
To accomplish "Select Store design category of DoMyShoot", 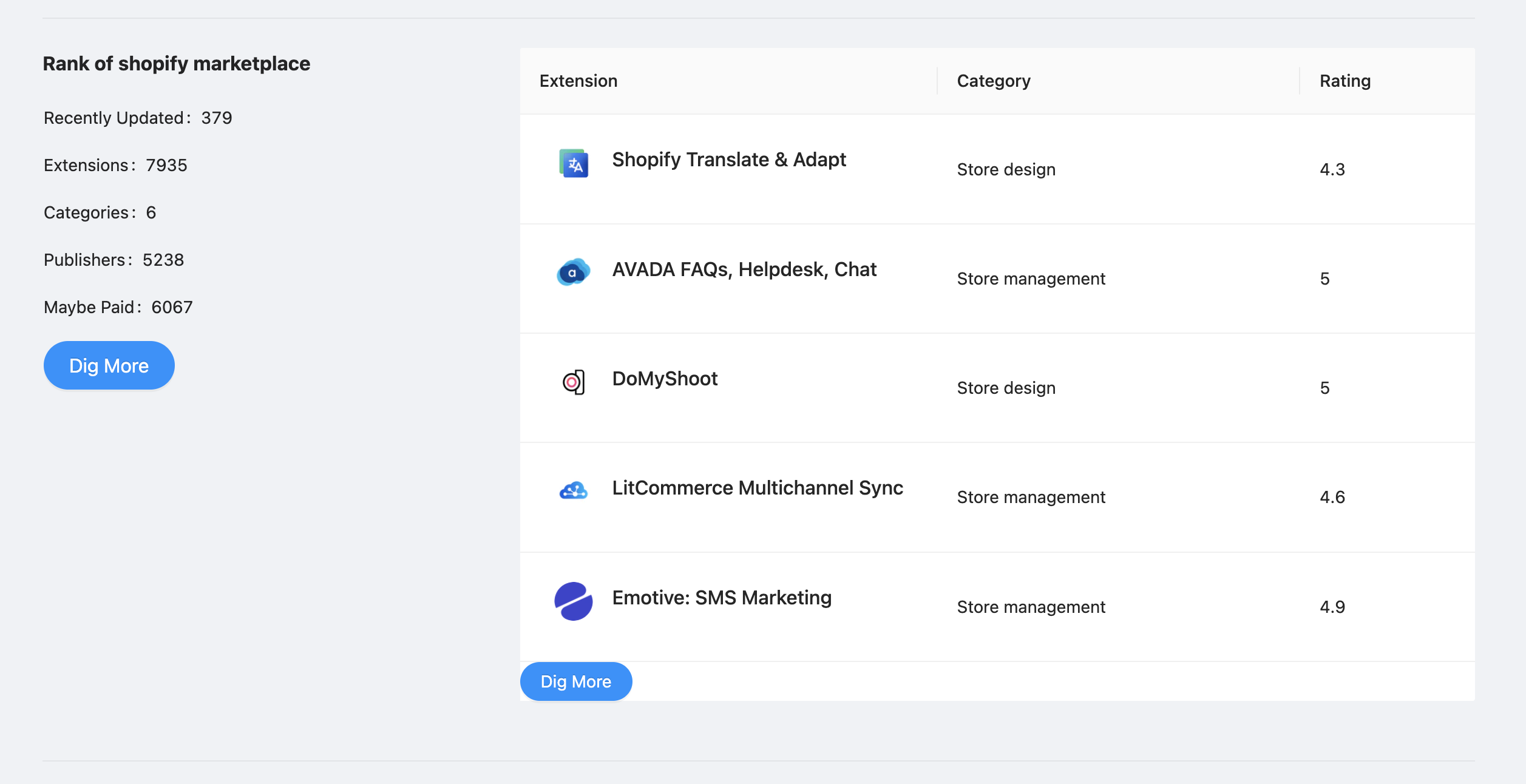I will [x=1006, y=388].
